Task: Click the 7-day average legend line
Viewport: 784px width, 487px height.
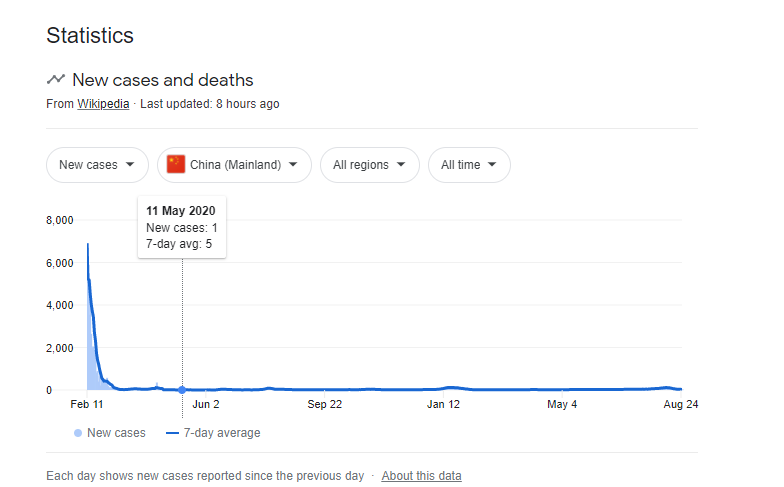Action: click(x=172, y=433)
